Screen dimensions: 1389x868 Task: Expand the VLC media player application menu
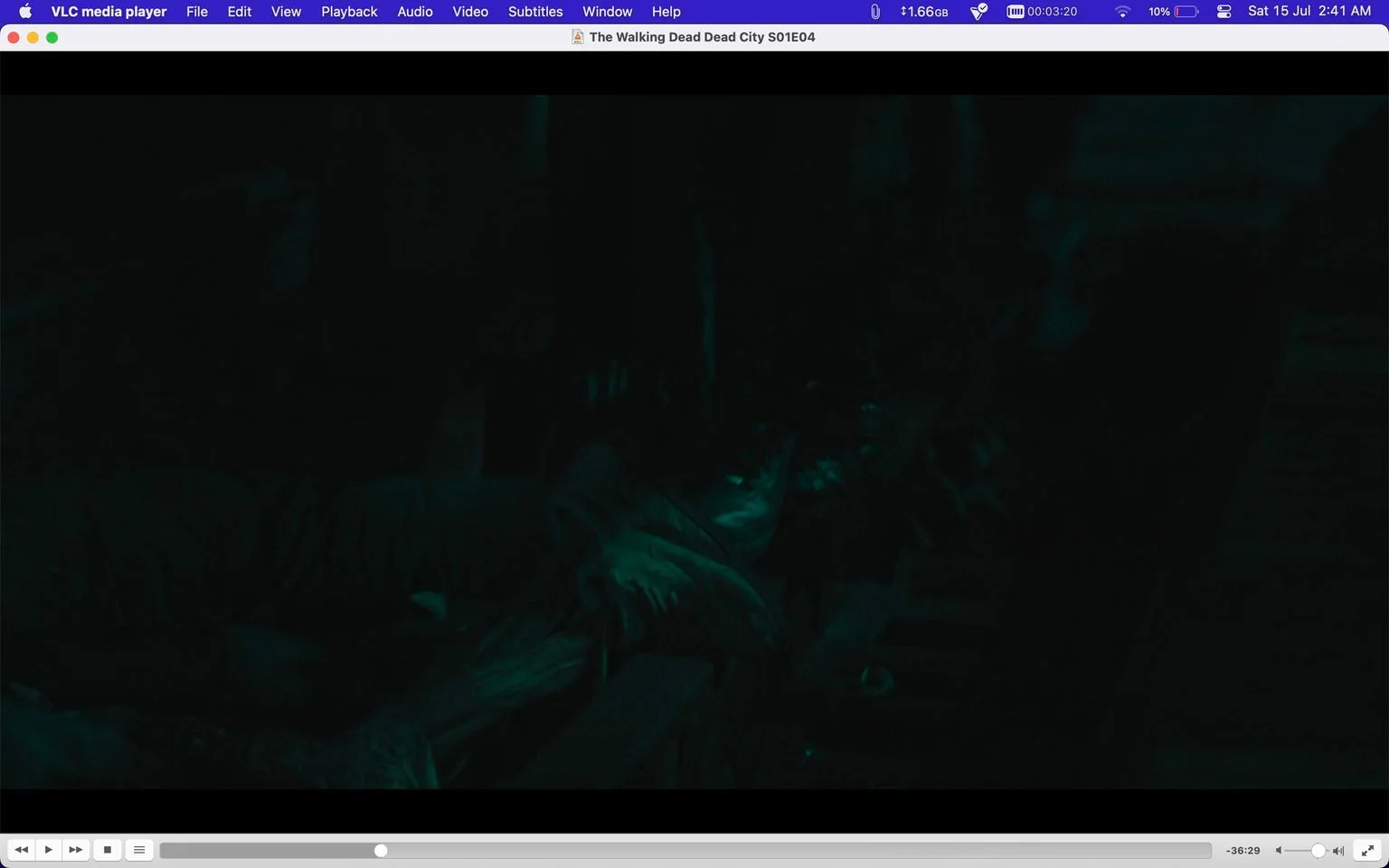pos(109,12)
